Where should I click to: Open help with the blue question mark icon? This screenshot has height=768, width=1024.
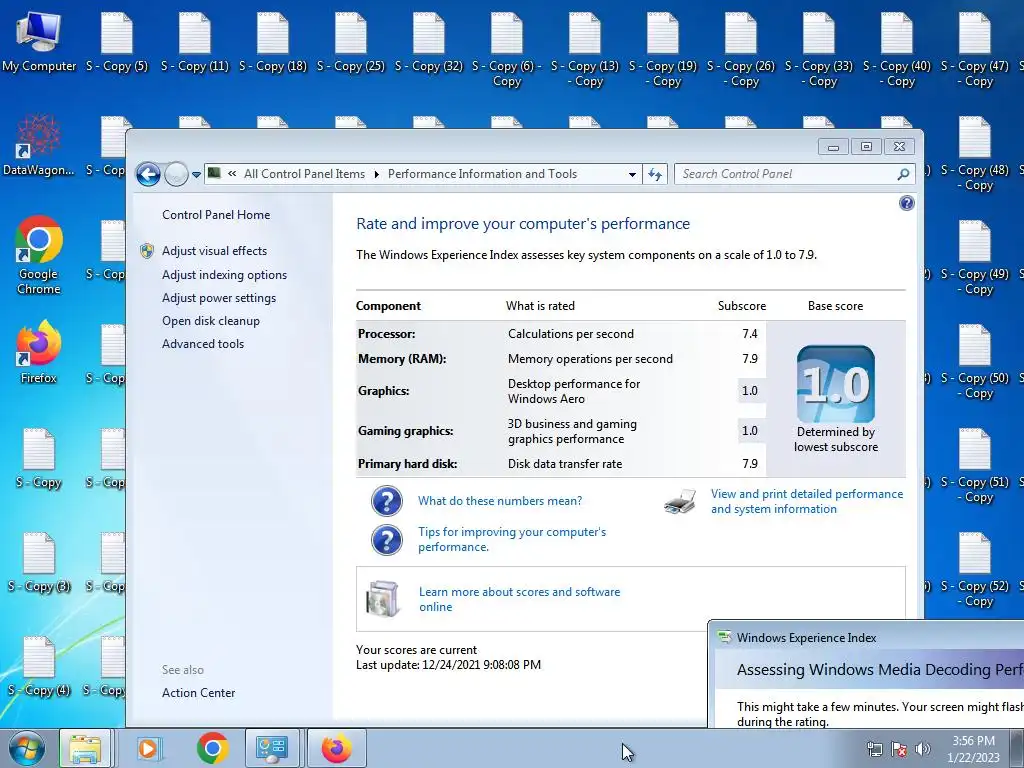tap(906, 203)
